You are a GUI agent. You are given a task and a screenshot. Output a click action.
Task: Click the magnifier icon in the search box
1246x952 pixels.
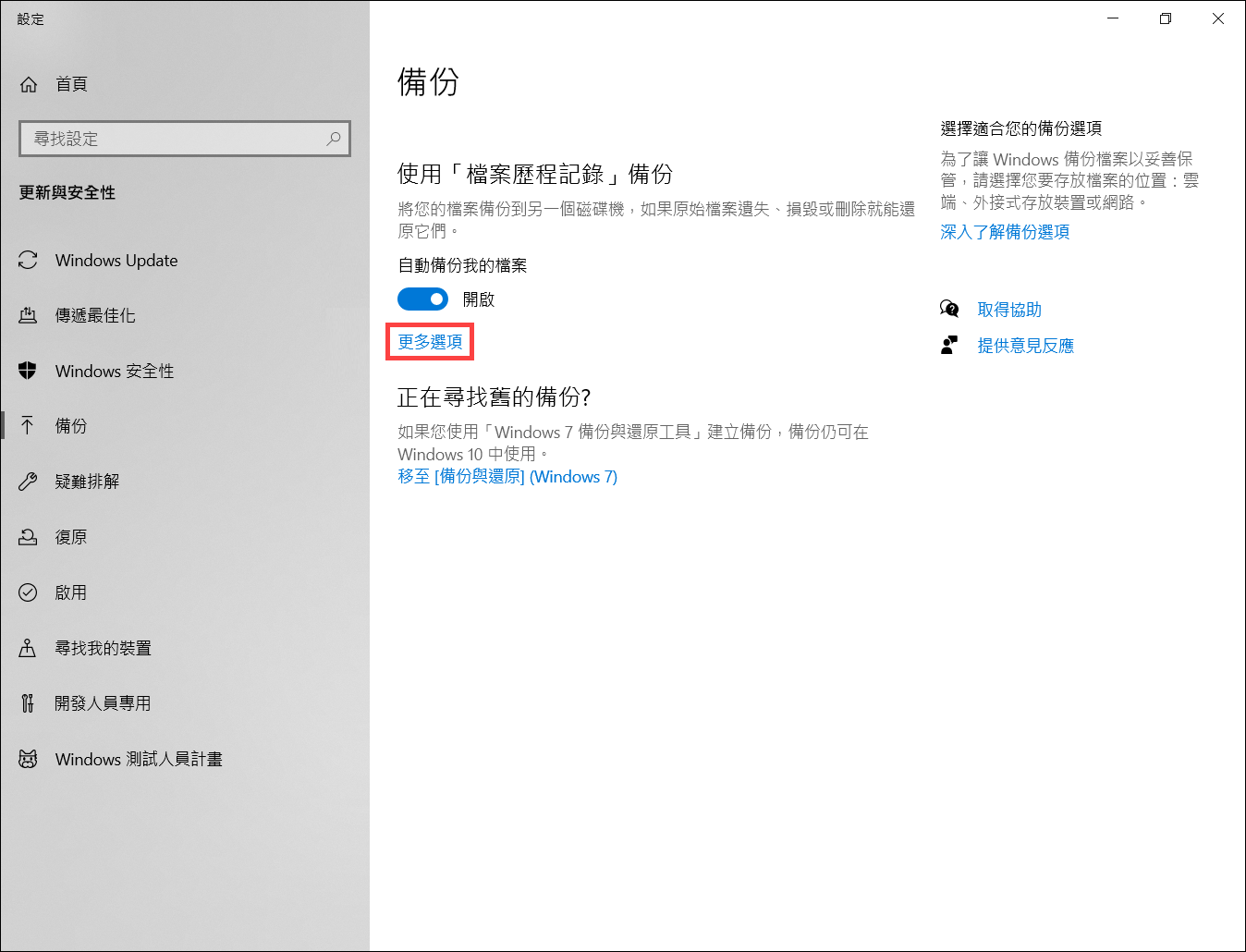[x=334, y=139]
